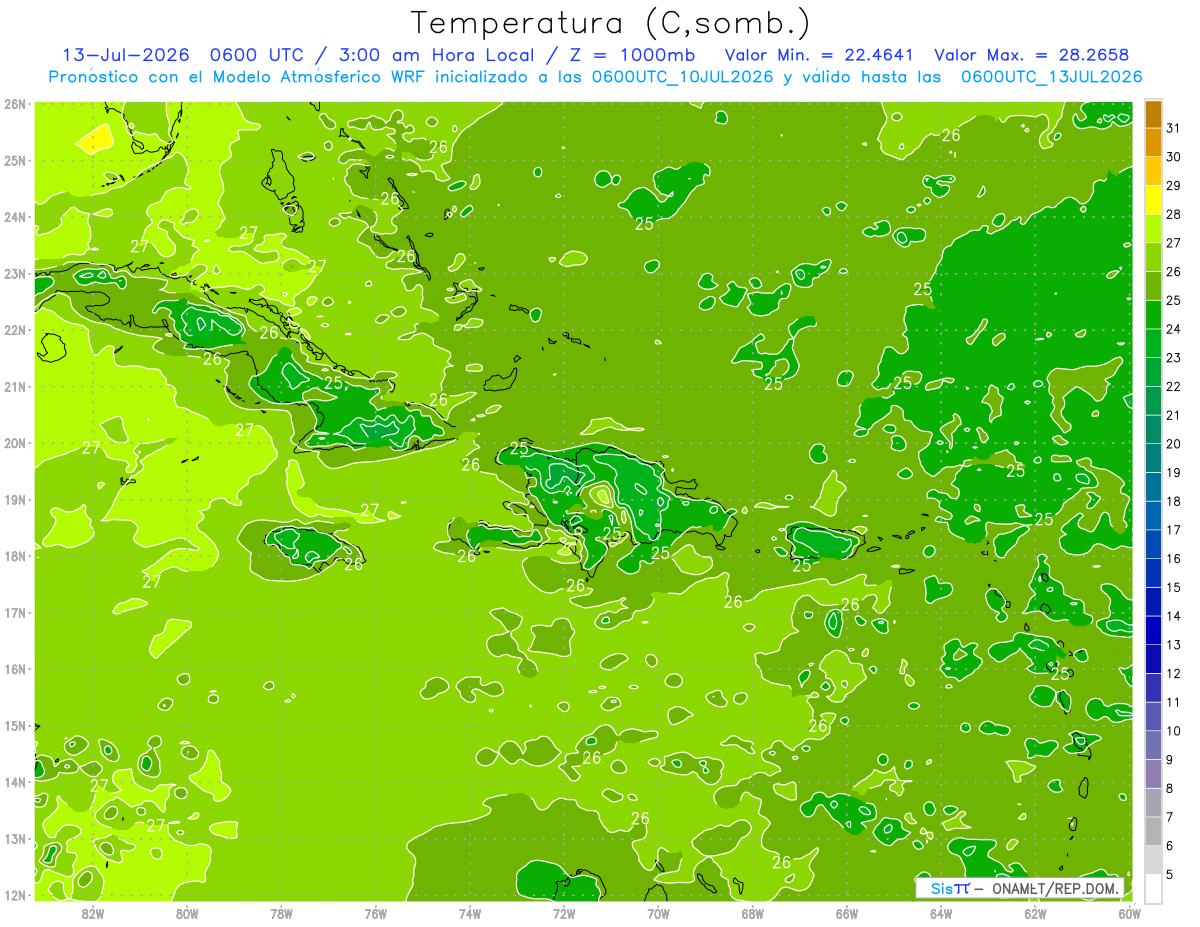Click latitude axis label "24N"
Screen dimensions: 1200x927
click(x=15, y=217)
